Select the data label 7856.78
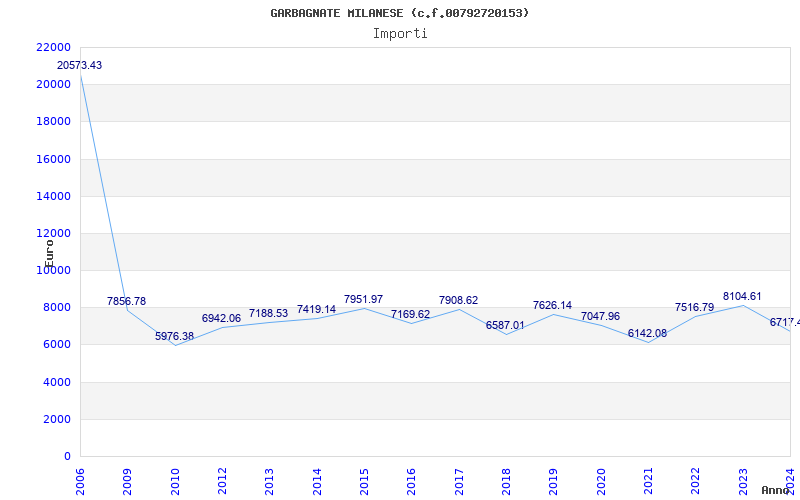The width and height of the screenshot is (800, 500). pyautogui.click(x=126, y=301)
